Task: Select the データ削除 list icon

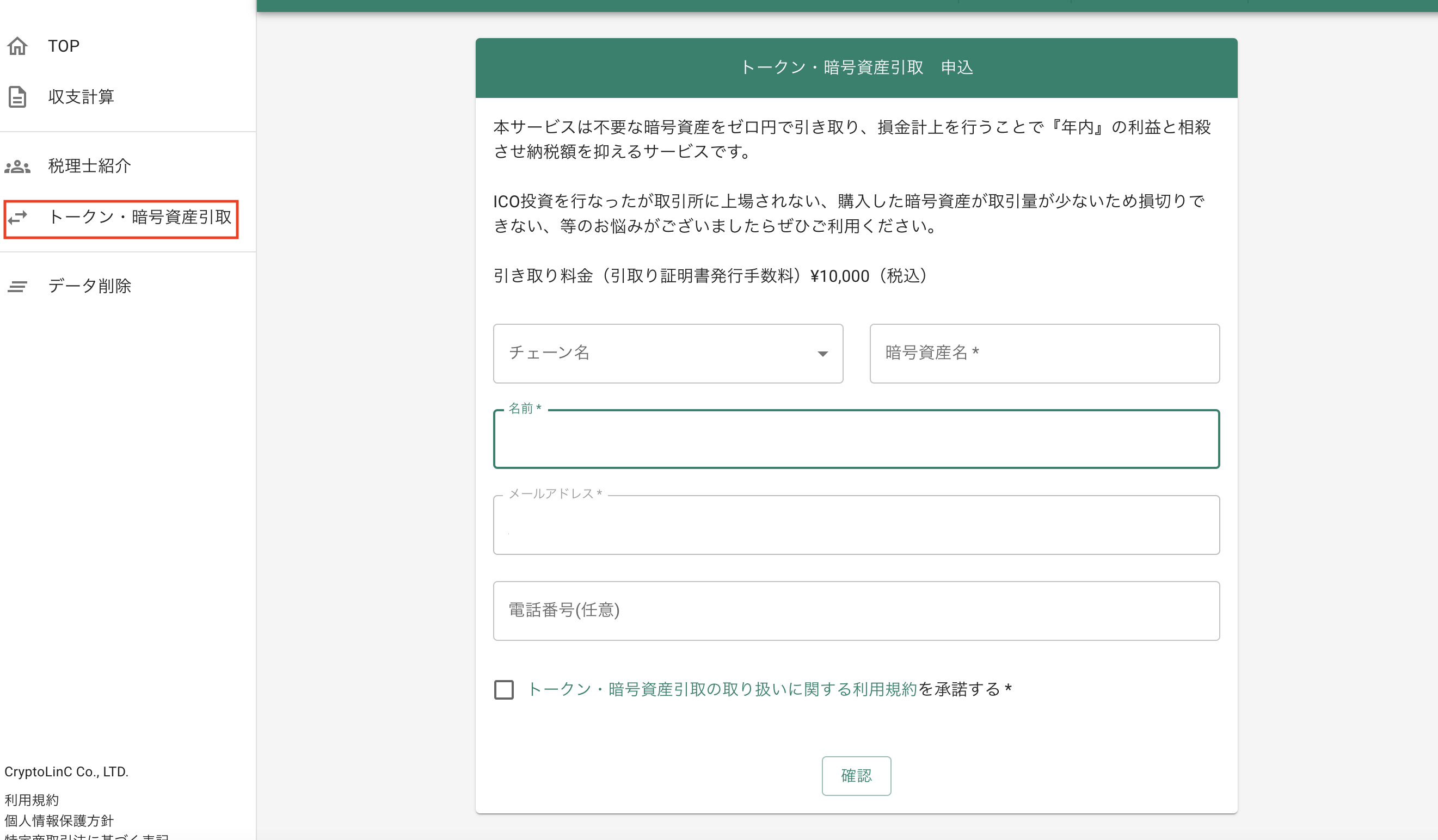Action: 17,287
